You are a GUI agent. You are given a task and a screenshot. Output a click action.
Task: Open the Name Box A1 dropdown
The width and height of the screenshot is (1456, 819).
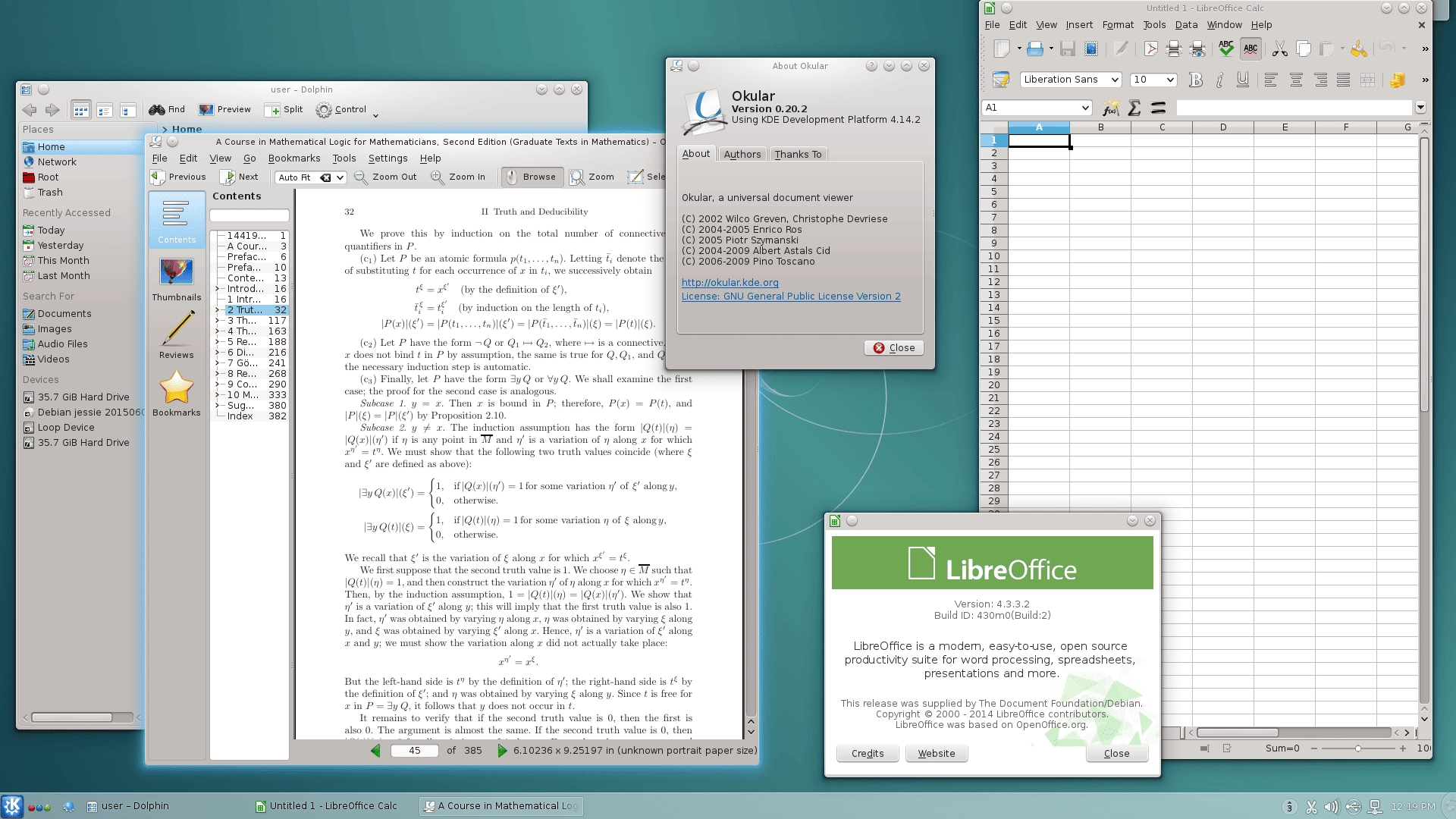pyautogui.click(x=1085, y=108)
